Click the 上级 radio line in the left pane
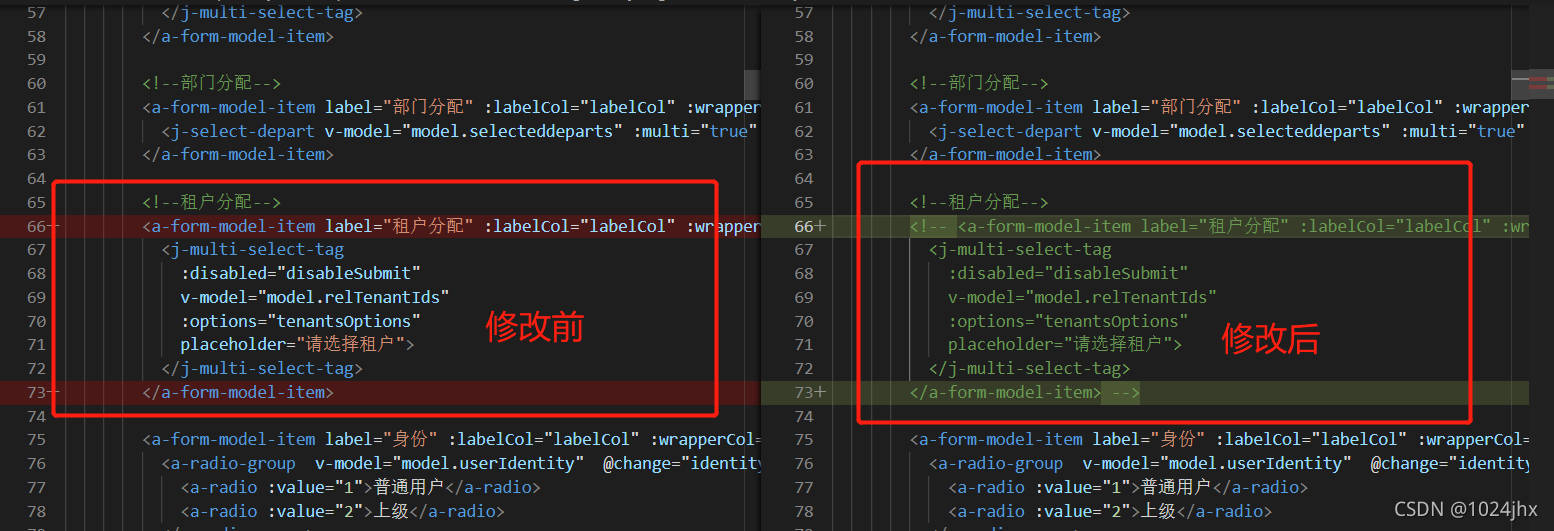 tap(342, 511)
